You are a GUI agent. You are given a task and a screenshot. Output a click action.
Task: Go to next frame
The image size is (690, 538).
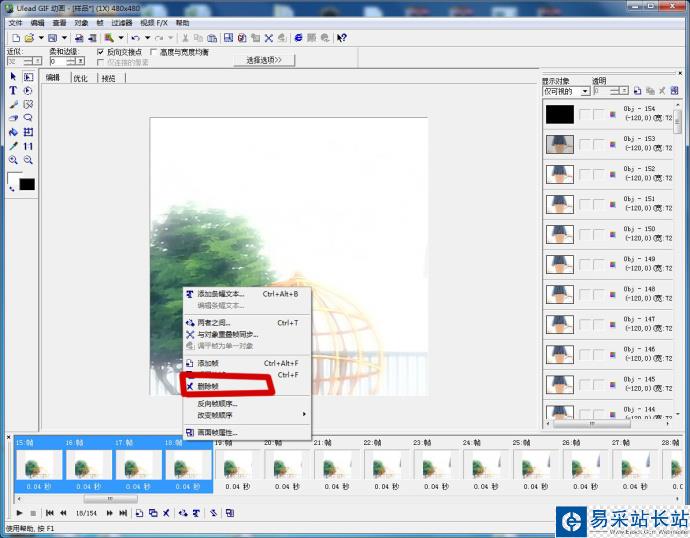click(110, 513)
